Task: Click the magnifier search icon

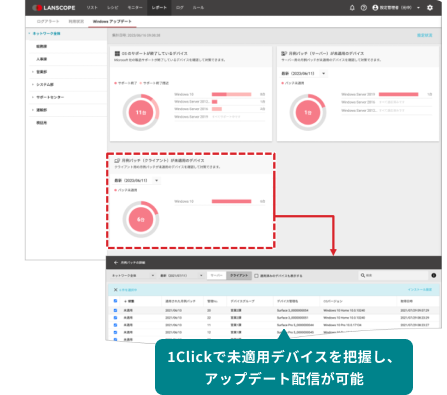Action: tap(362, 275)
